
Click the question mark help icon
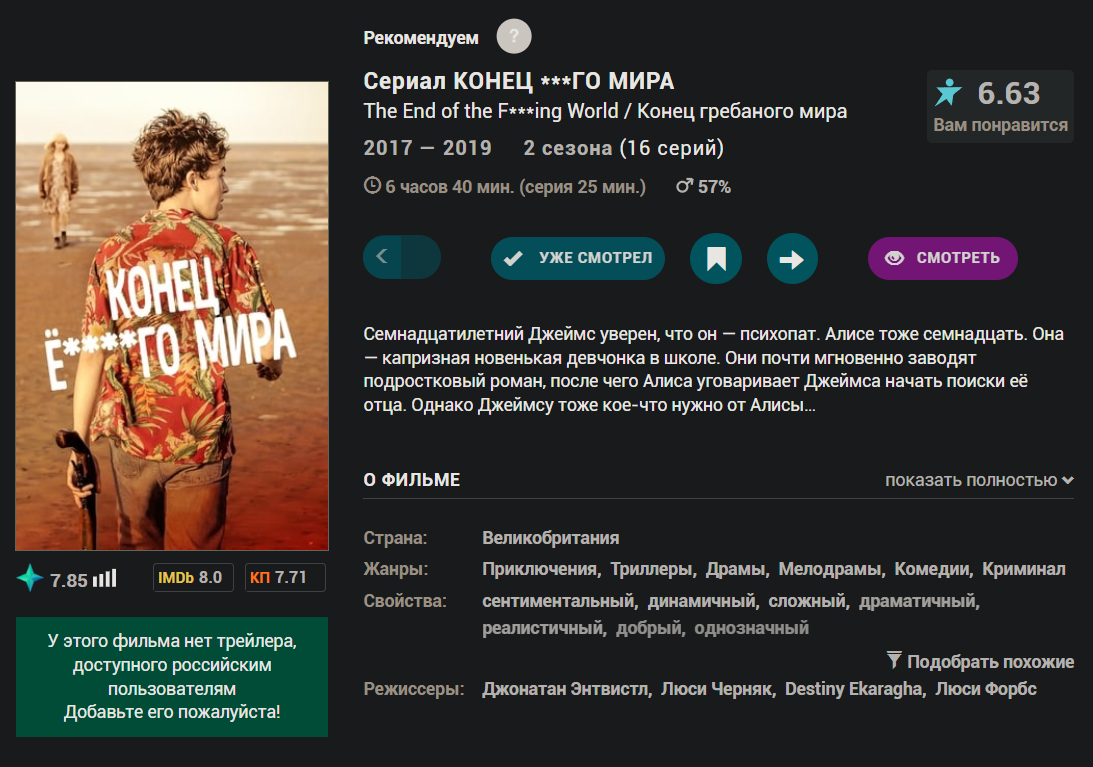[514, 36]
